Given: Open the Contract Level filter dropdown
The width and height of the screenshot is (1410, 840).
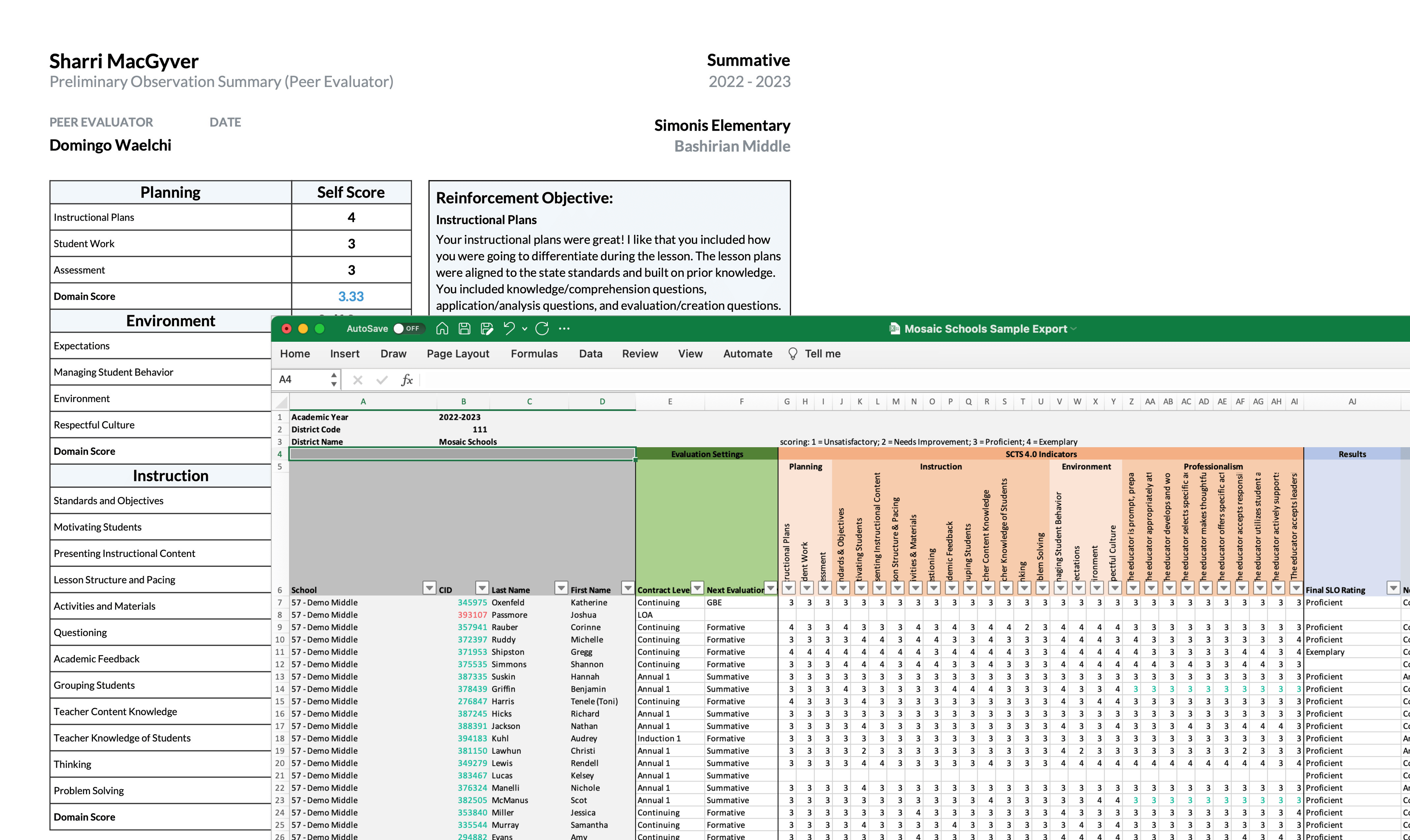Looking at the screenshot, I should (697, 588).
